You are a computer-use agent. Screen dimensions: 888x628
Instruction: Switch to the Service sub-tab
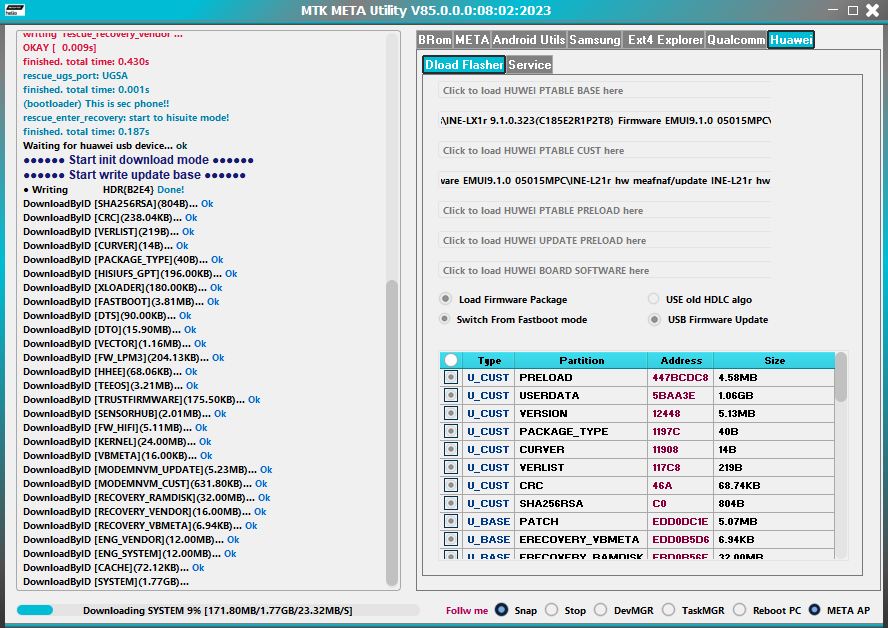tap(530, 65)
